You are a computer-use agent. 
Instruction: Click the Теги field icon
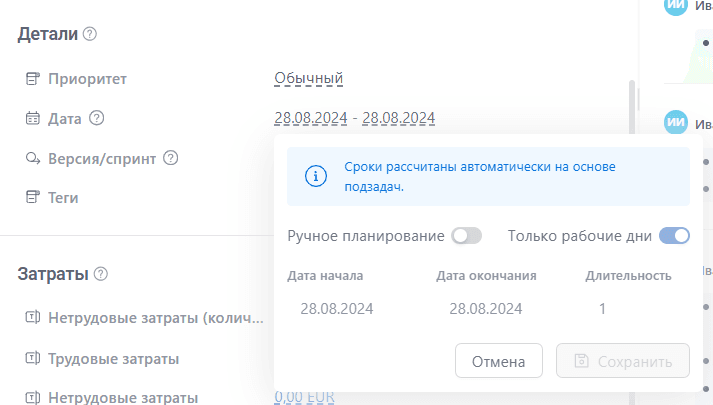coord(32,198)
